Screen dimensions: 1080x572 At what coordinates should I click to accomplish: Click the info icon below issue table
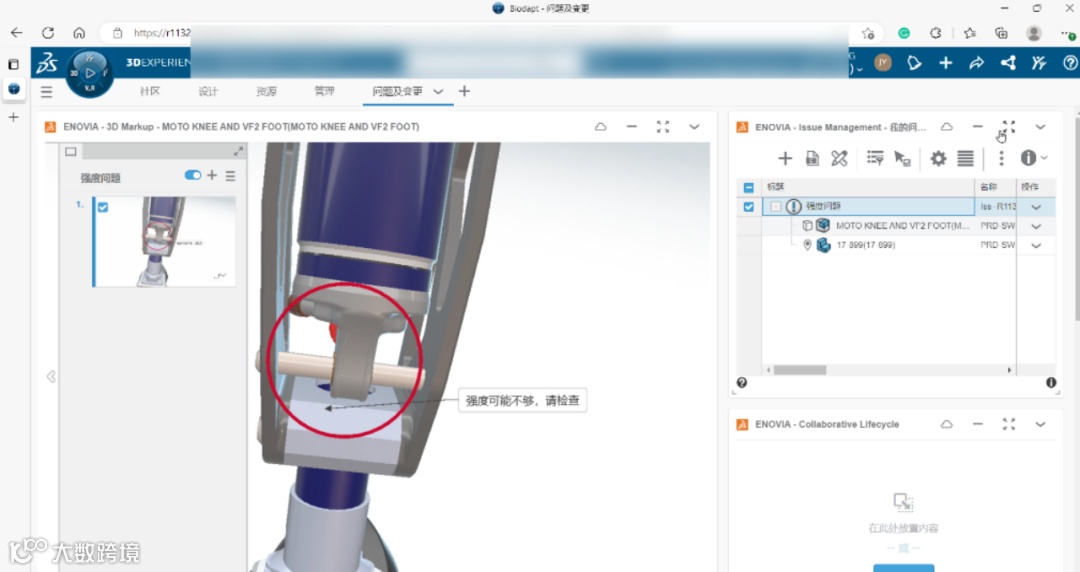[x=1051, y=382]
